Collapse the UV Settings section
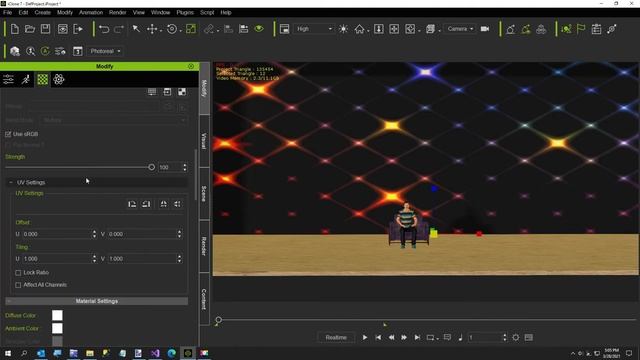Image resolution: width=640 pixels, height=360 pixels. coord(11,182)
